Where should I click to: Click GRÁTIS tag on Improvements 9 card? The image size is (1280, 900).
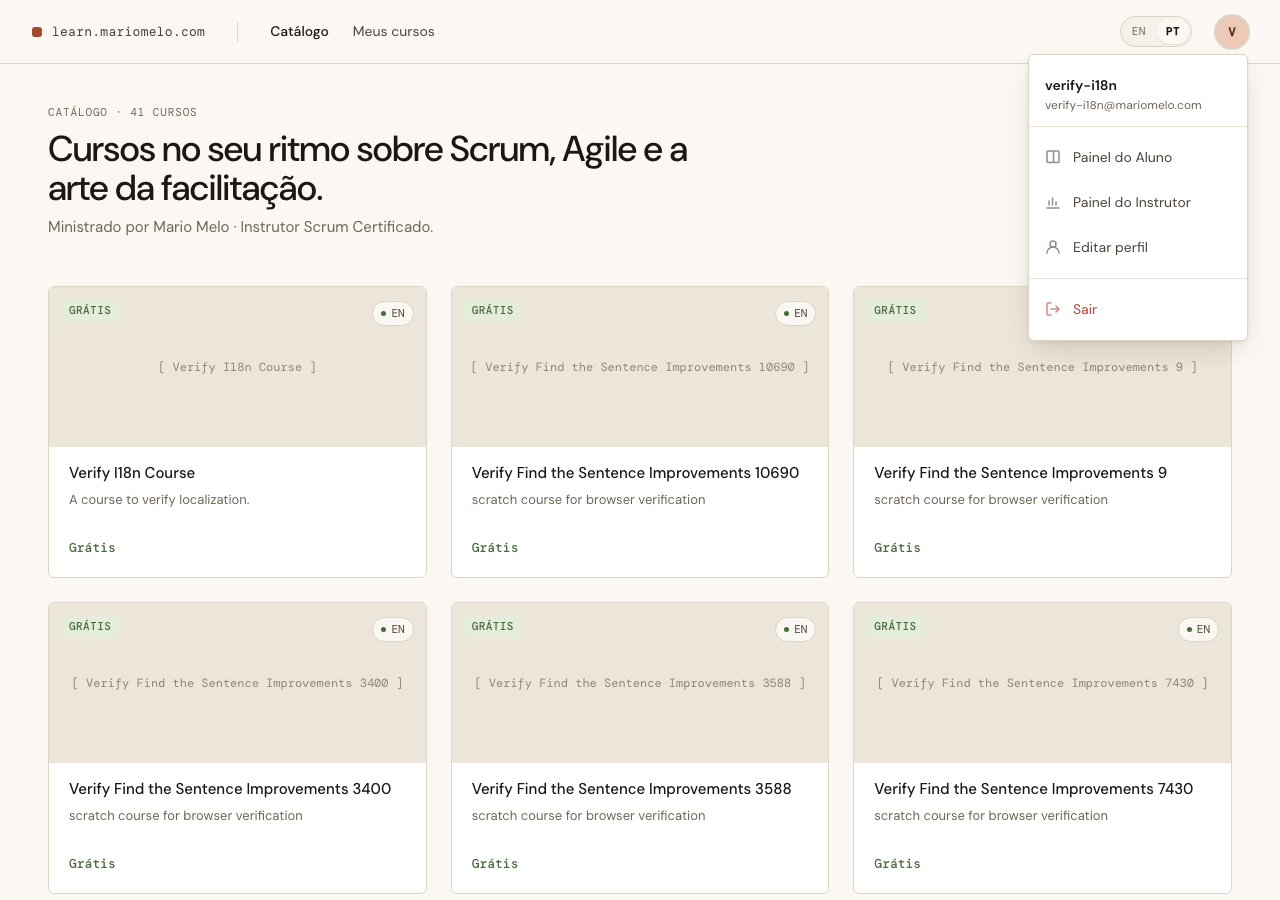895,311
